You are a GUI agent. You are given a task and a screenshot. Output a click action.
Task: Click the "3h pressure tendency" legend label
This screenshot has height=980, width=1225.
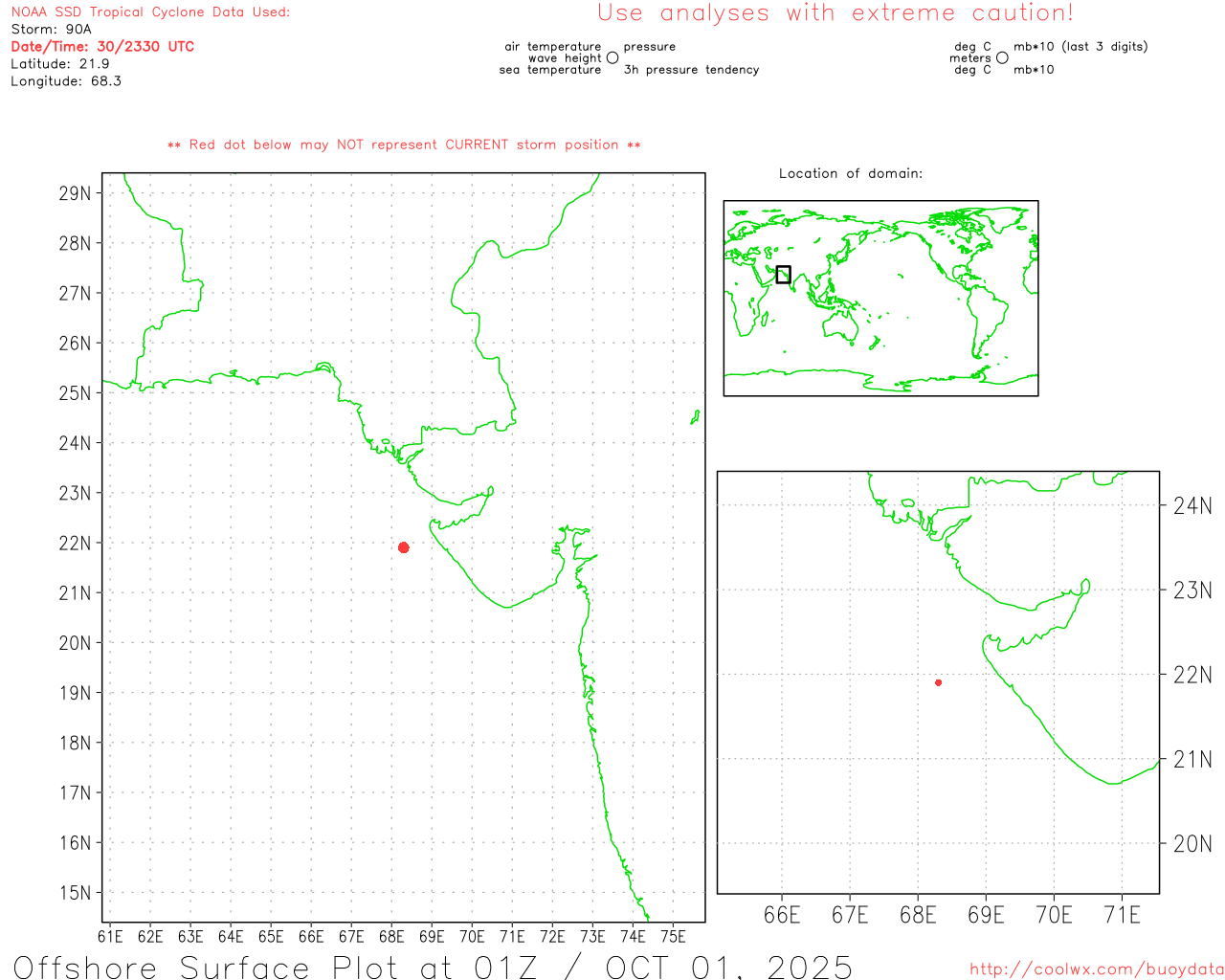(692, 70)
